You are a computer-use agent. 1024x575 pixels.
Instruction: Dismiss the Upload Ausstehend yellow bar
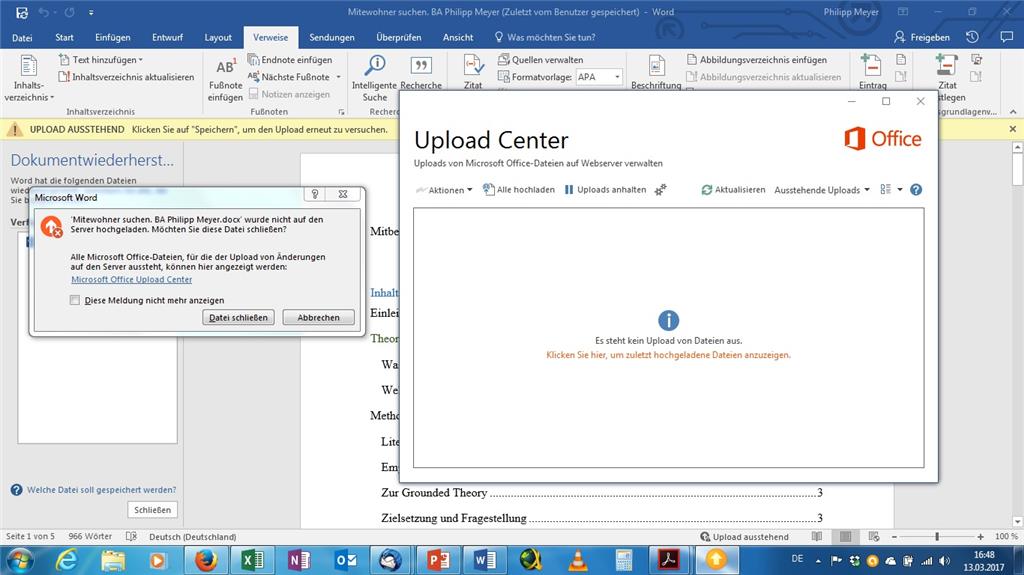1012,129
